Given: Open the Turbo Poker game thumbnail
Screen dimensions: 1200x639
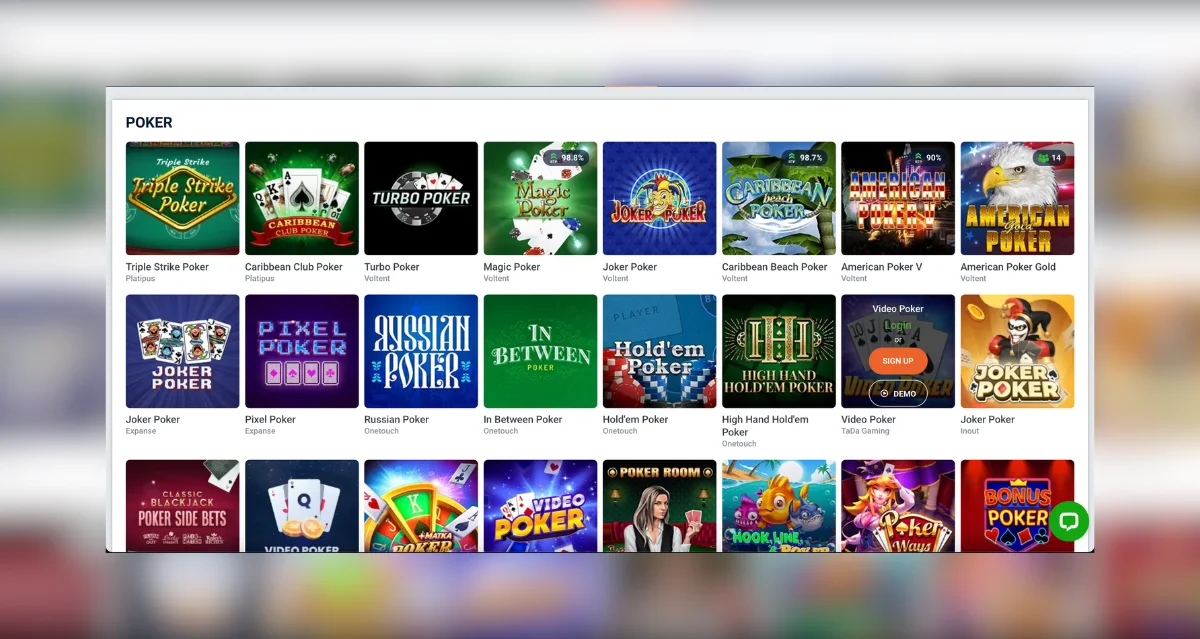Looking at the screenshot, I should [420, 198].
